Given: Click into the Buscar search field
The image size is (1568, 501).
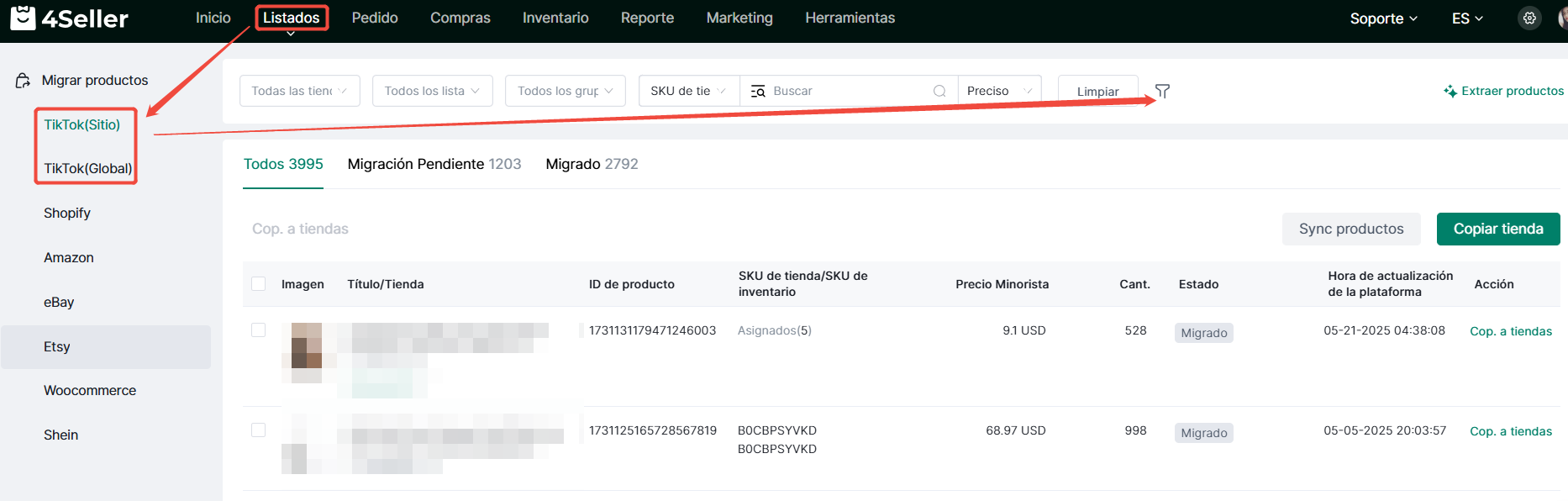Looking at the screenshot, I should [849, 91].
